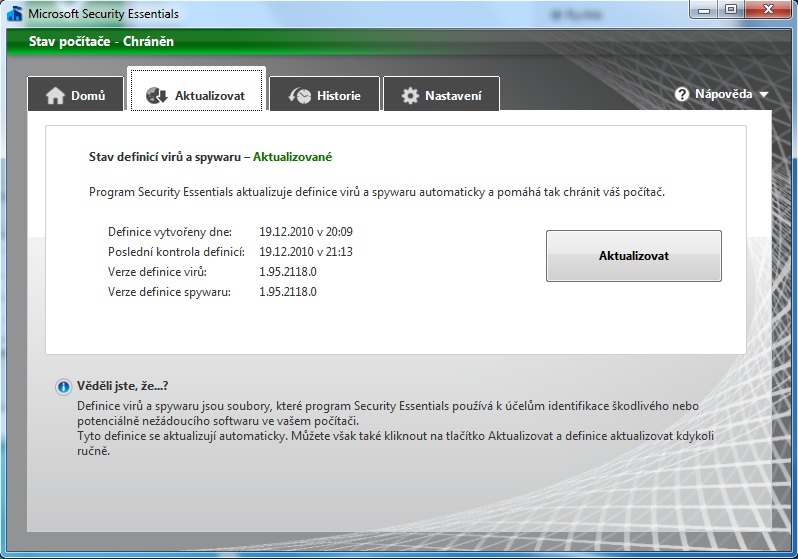Click the Microsoft Security Essentials title bar icon

(x=15, y=13)
